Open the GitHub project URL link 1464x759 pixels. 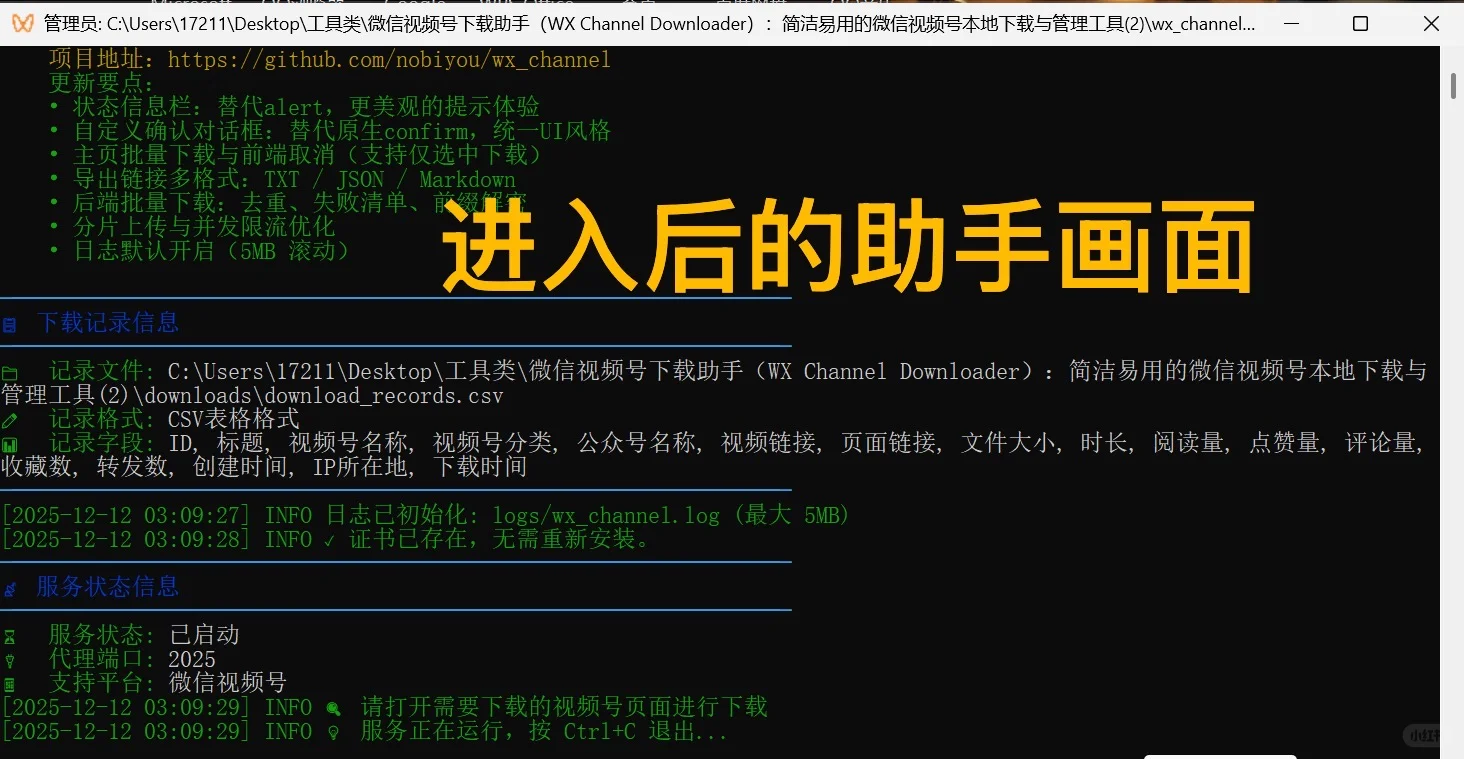coord(389,59)
